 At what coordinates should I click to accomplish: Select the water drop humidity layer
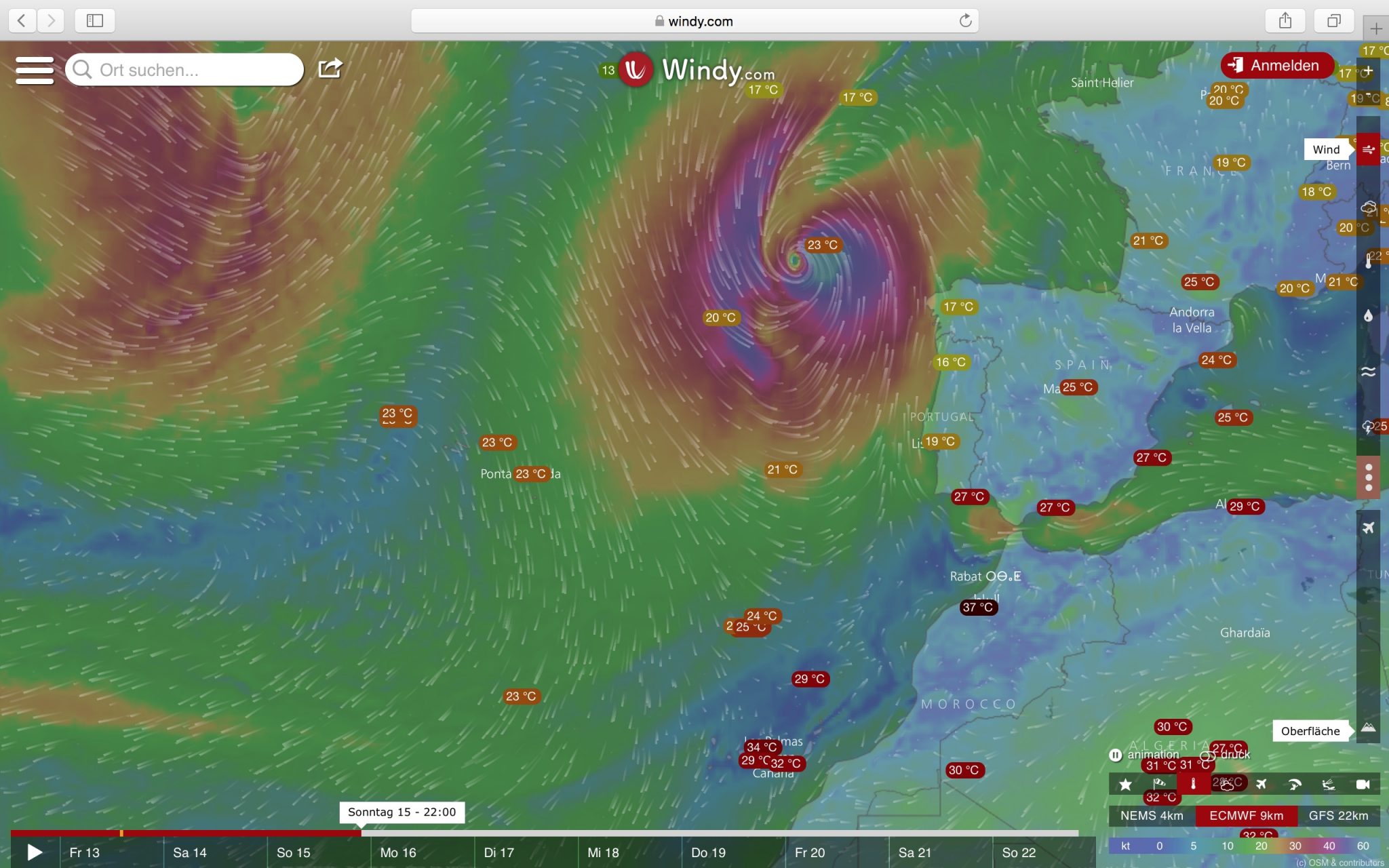[1368, 316]
